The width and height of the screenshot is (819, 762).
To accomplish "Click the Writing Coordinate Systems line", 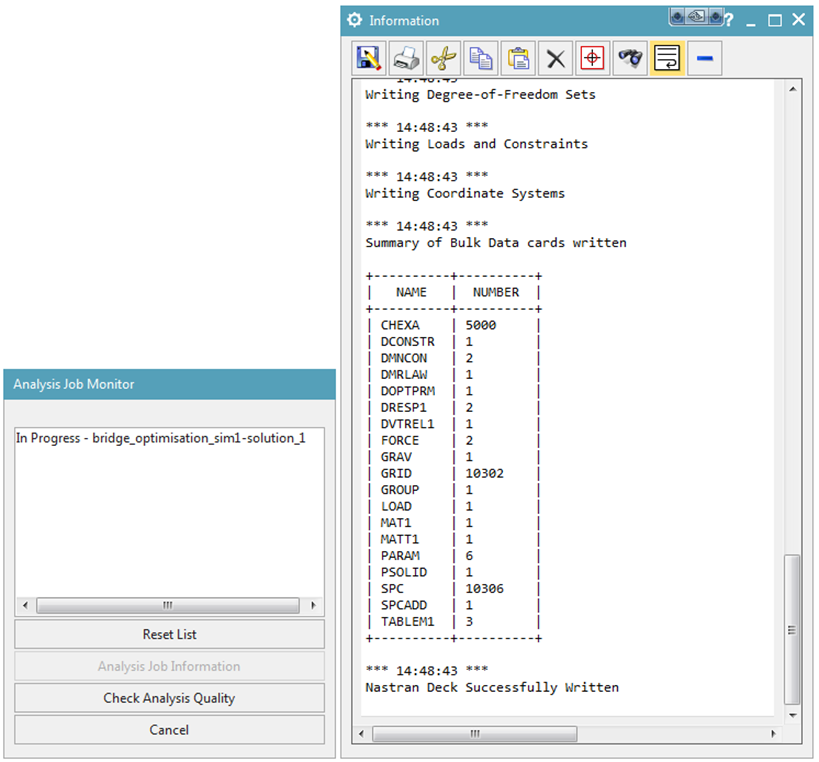I will [x=465, y=193].
